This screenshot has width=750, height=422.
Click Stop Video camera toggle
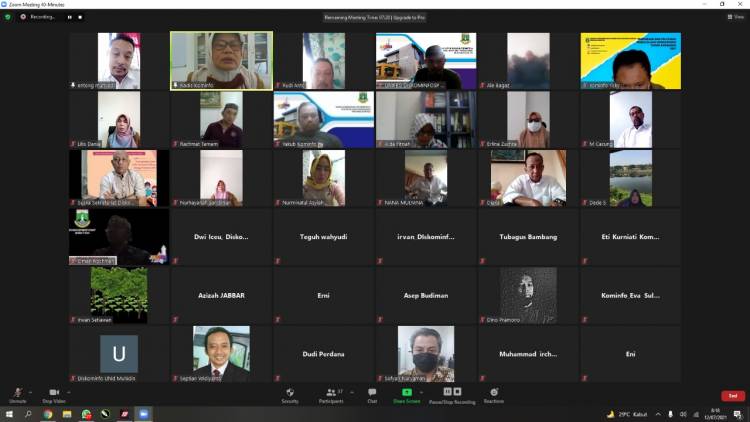coord(54,395)
